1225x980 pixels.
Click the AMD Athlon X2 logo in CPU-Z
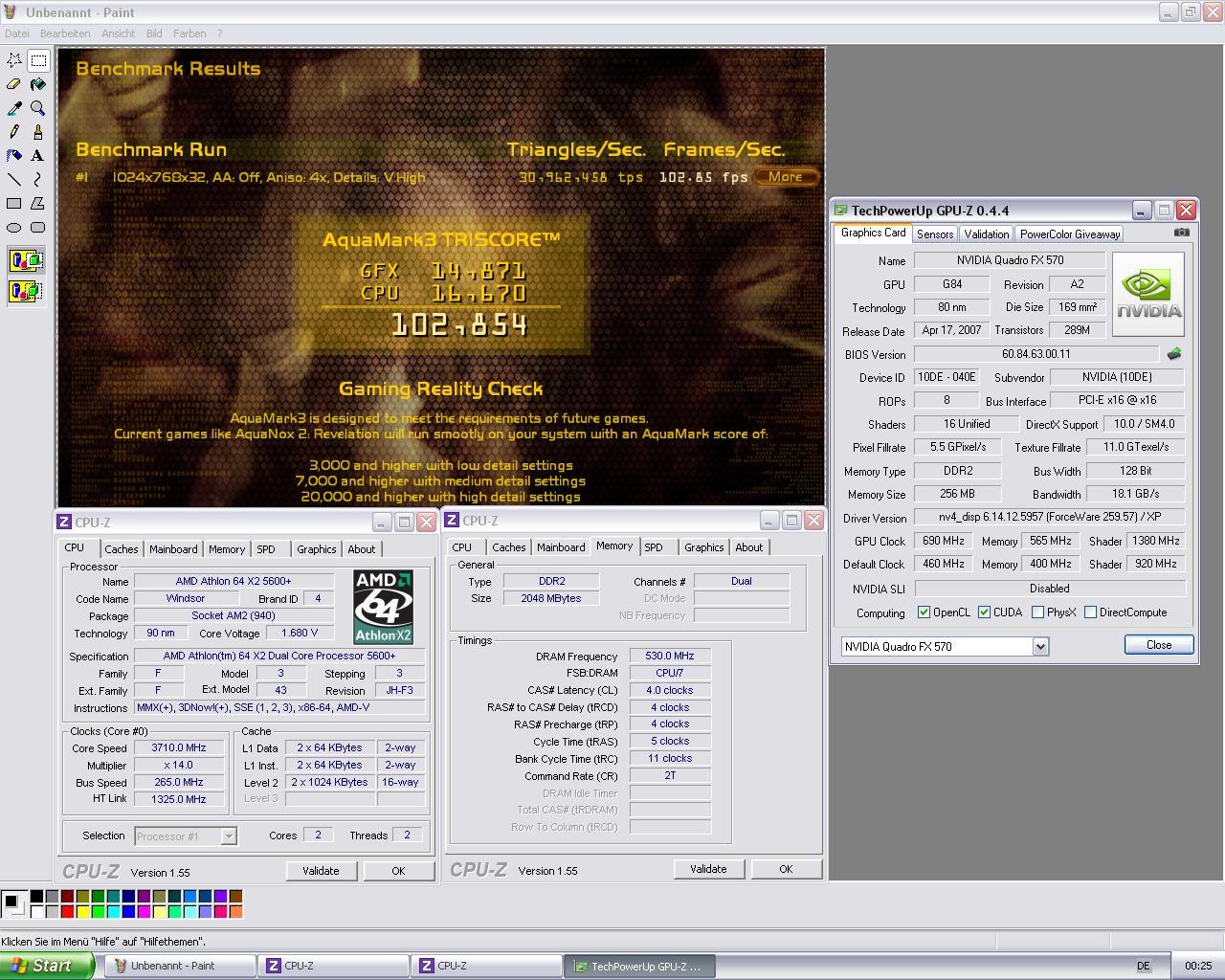[x=384, y=607]
